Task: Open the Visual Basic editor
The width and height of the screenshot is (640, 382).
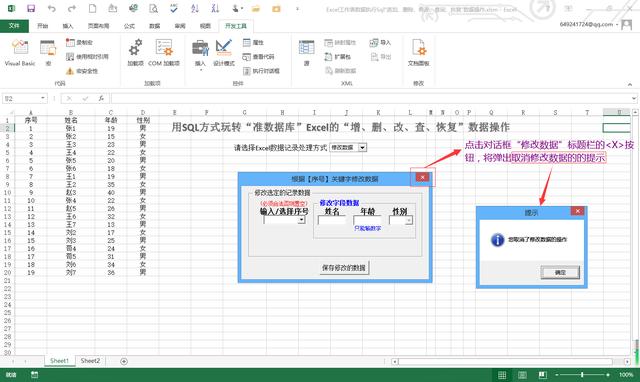Action: 20,52
